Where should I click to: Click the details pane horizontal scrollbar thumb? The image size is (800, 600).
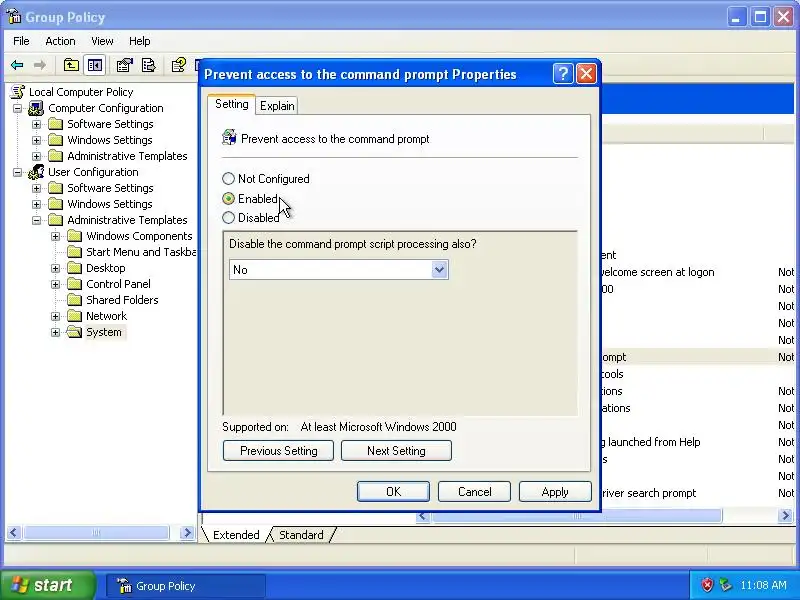pyautogui.click(x=577, y=516)
